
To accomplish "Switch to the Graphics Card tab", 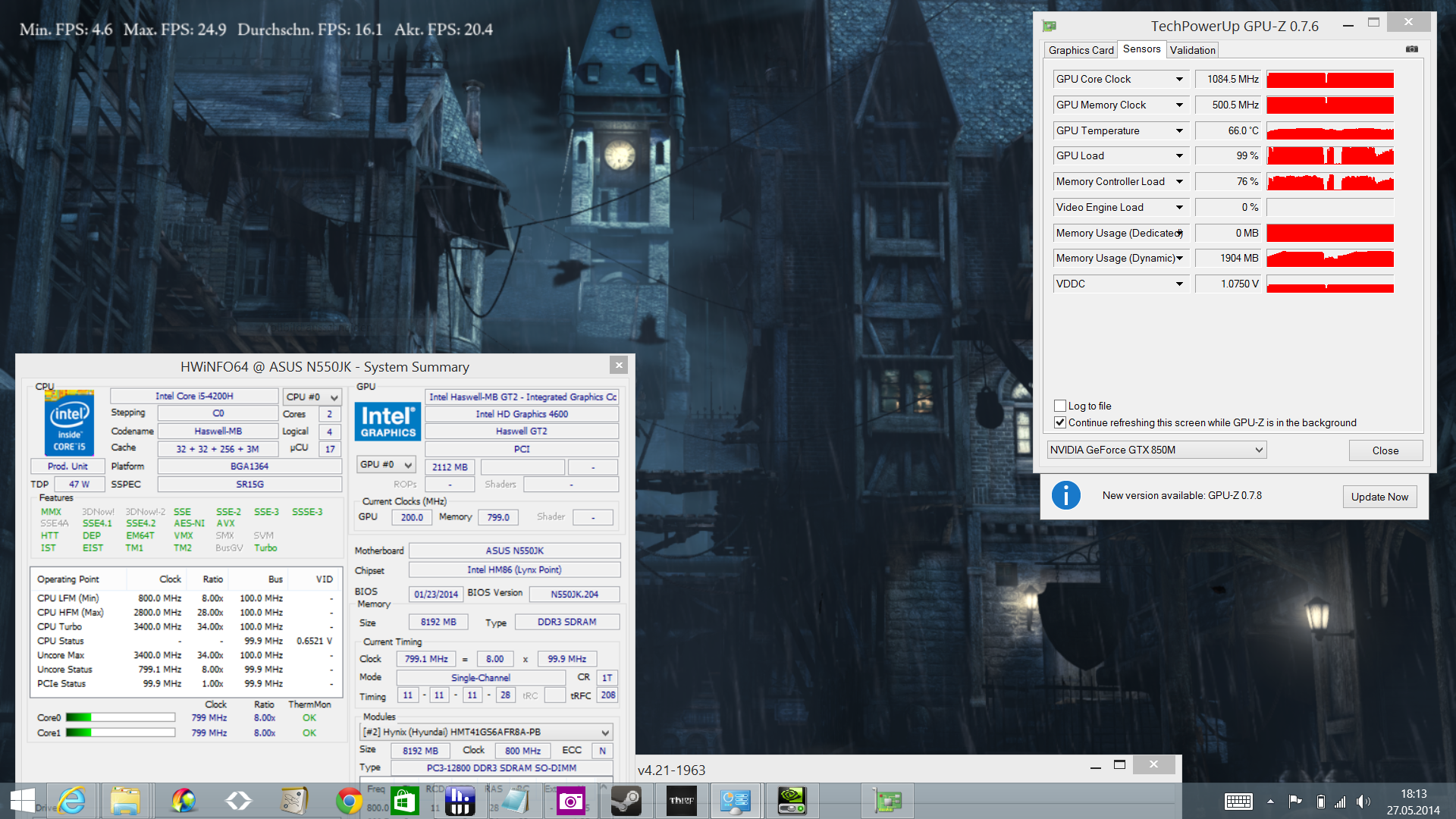I will click(x=1081, y=50).
